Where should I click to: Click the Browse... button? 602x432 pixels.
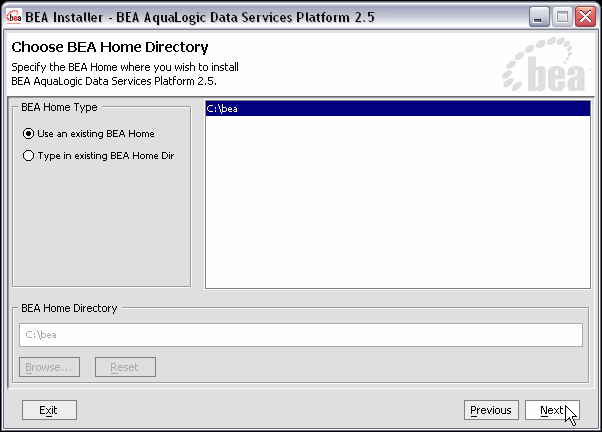50,367
